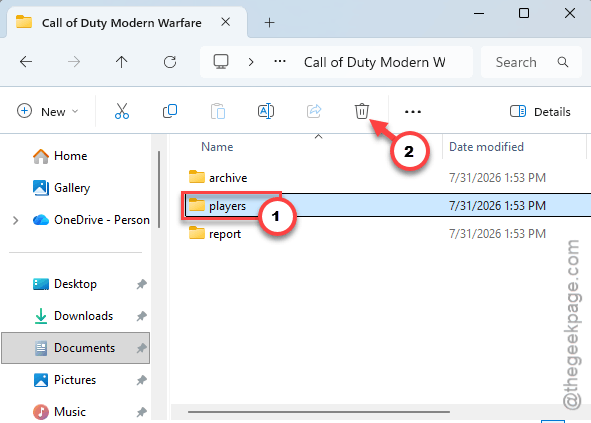This screenshot has height=423, width=591.
Task: Go back with the Back arrow
Action: point(26,61)
